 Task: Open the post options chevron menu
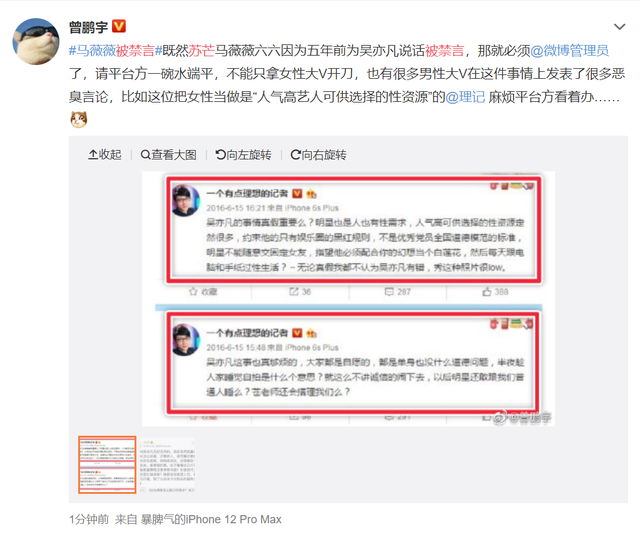(620, 27)
